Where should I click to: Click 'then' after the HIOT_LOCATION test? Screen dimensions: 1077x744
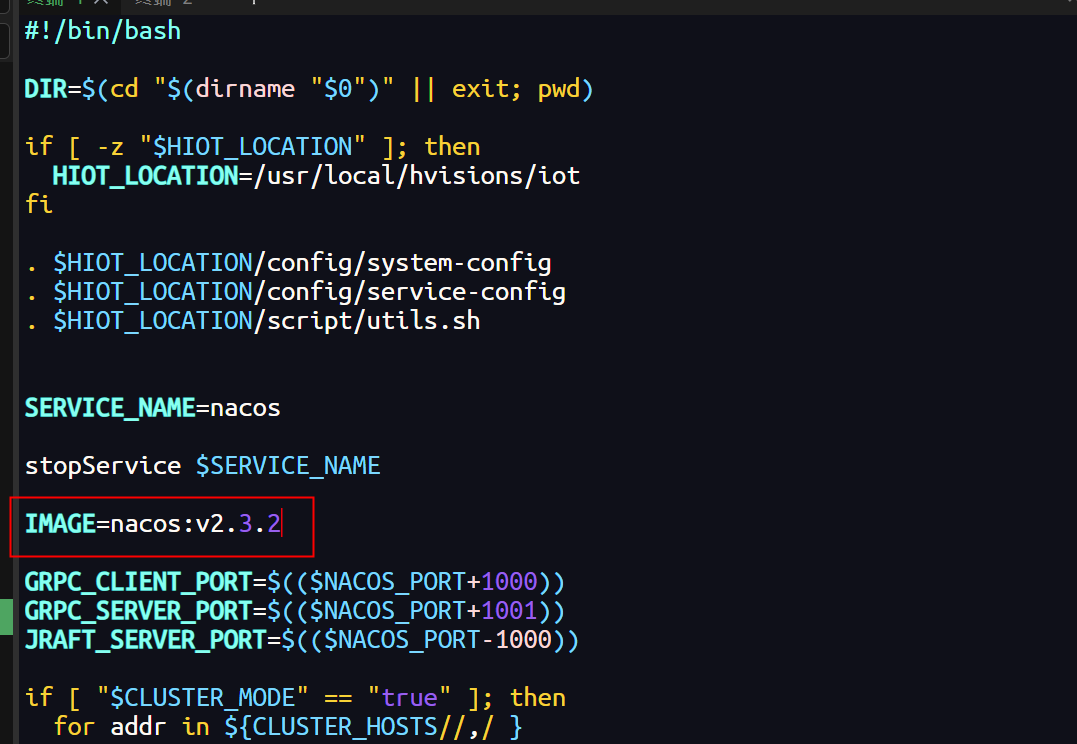(452, 147)
